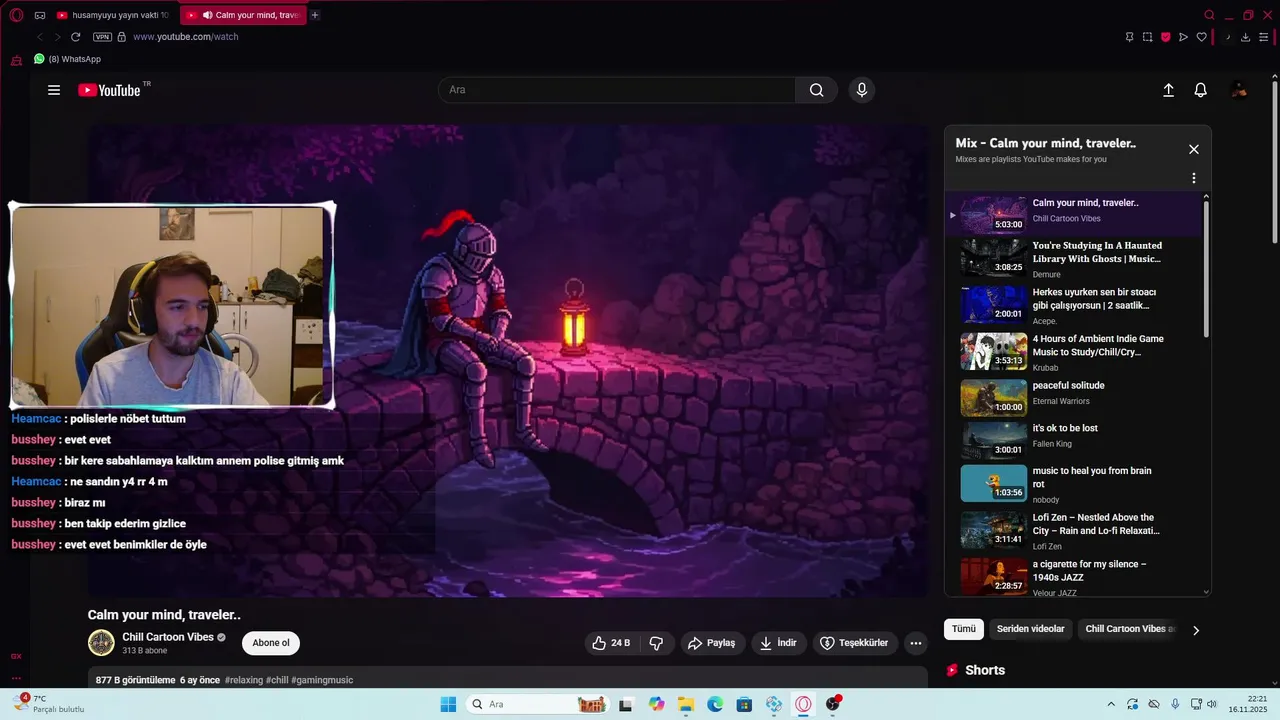
Task: Click the Teşekkürler thanks button
Action: point(855,643)
